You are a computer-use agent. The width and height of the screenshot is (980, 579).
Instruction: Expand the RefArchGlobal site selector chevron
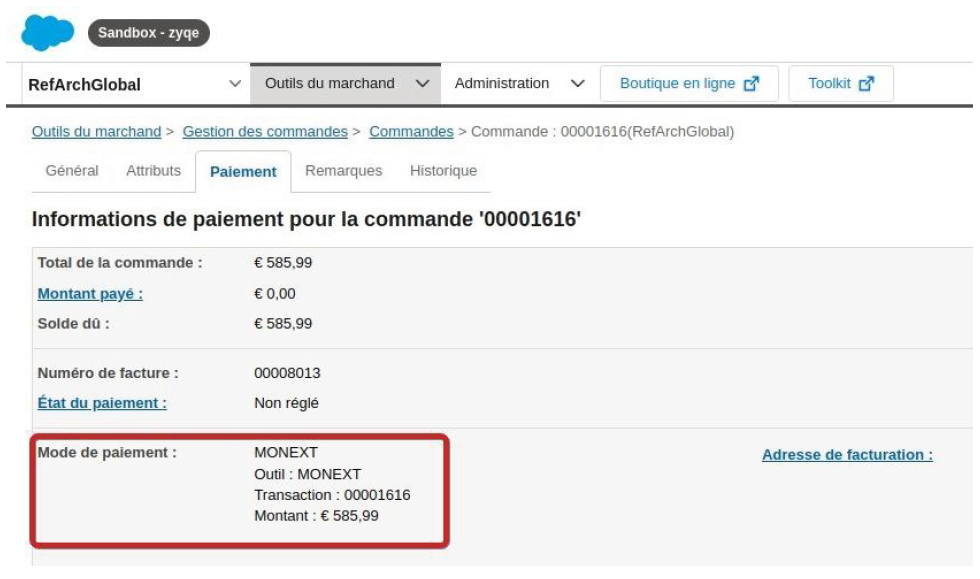(235, 83)
